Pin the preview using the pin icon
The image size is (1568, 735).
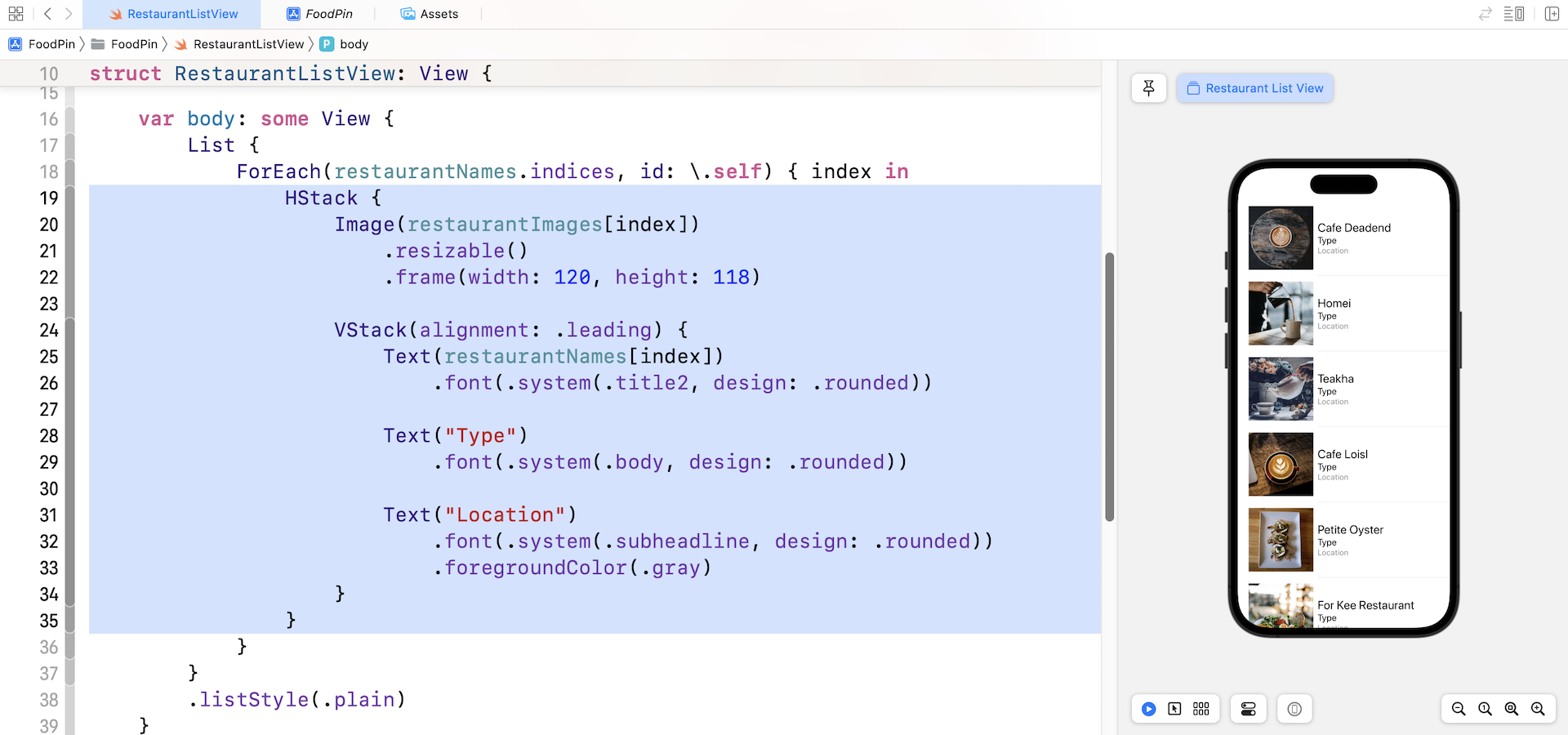tap(1149, 87)
